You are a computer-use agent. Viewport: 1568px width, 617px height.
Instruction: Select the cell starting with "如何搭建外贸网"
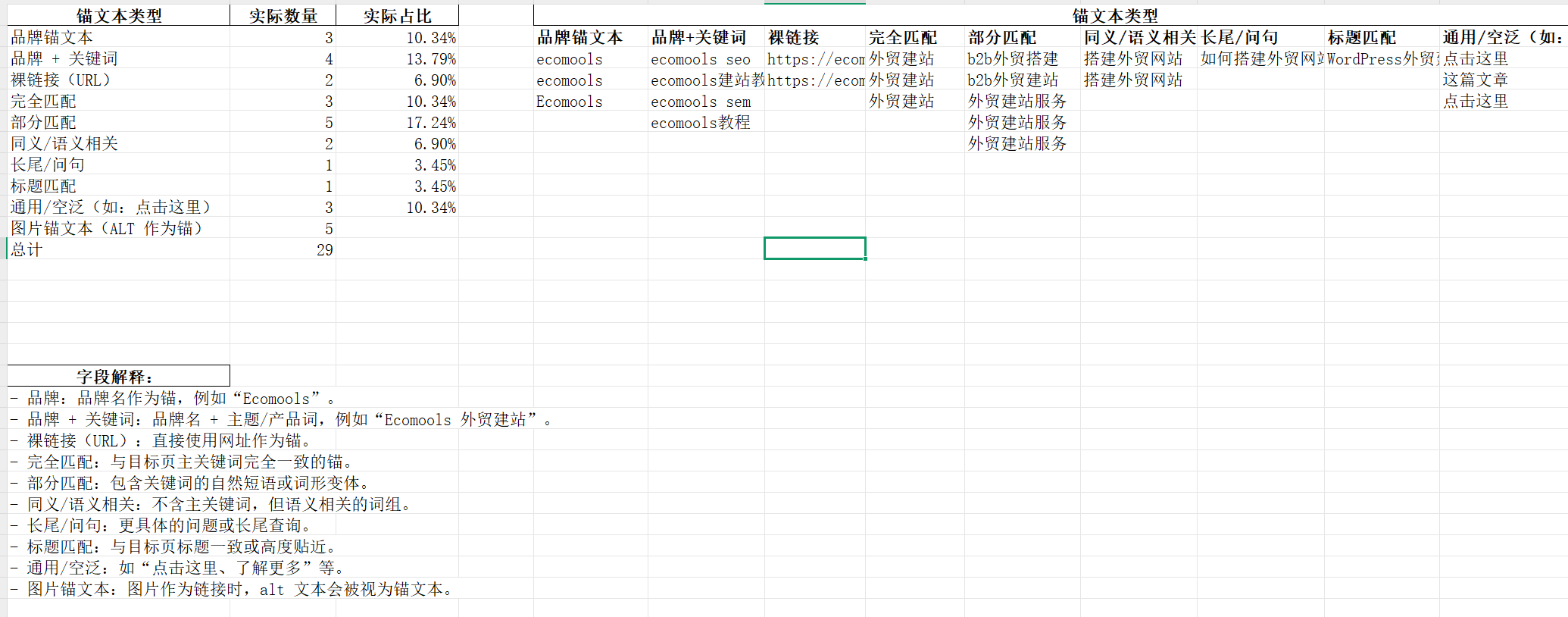tap(1260, 58)
